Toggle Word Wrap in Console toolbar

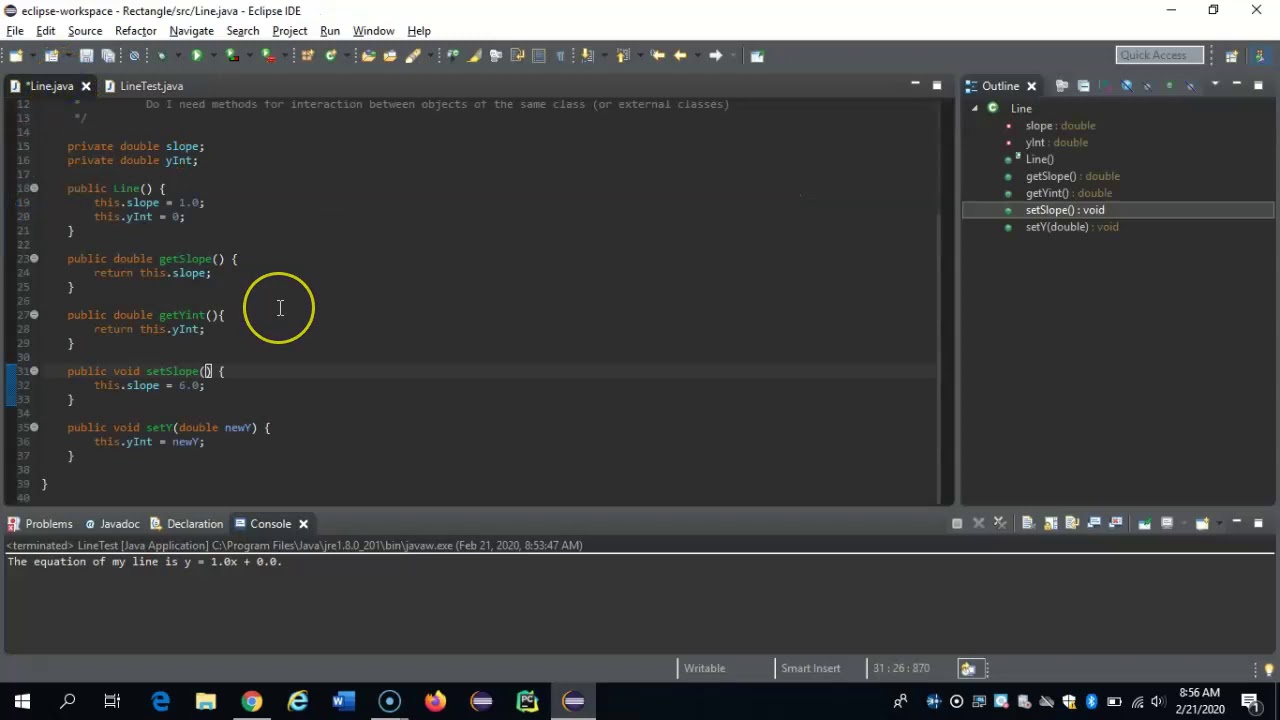(x=1072, y=523)
